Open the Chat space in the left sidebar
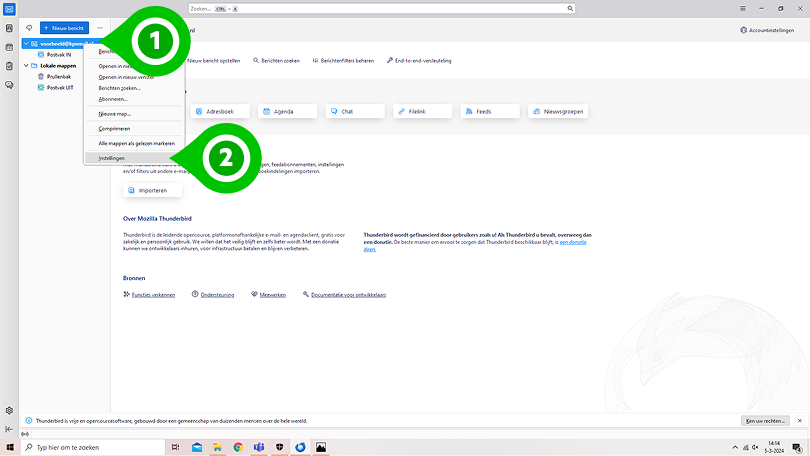810x456 pixels. click(x=9, y=85)
